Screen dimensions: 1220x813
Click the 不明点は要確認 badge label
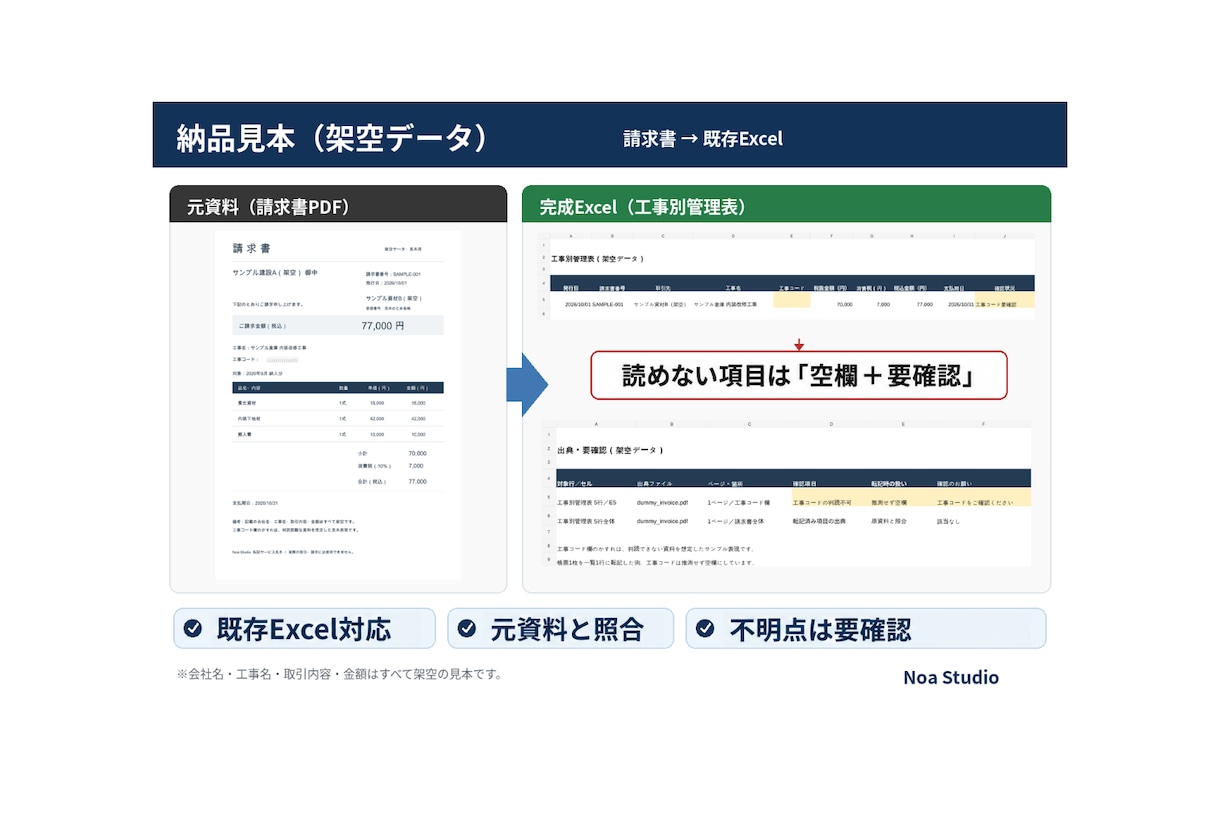[x=820, y=629]
